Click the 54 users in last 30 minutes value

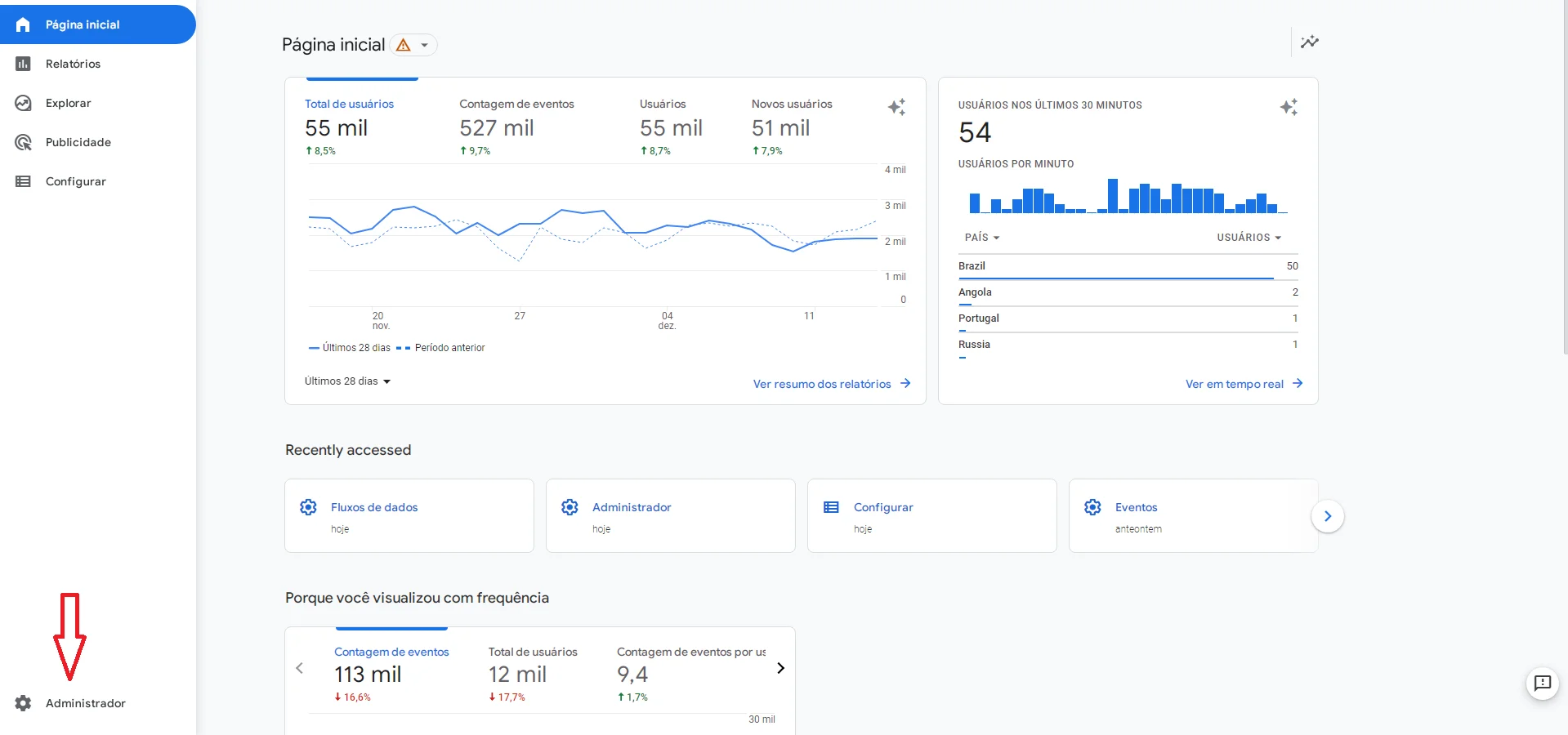(x=975, y=132)
